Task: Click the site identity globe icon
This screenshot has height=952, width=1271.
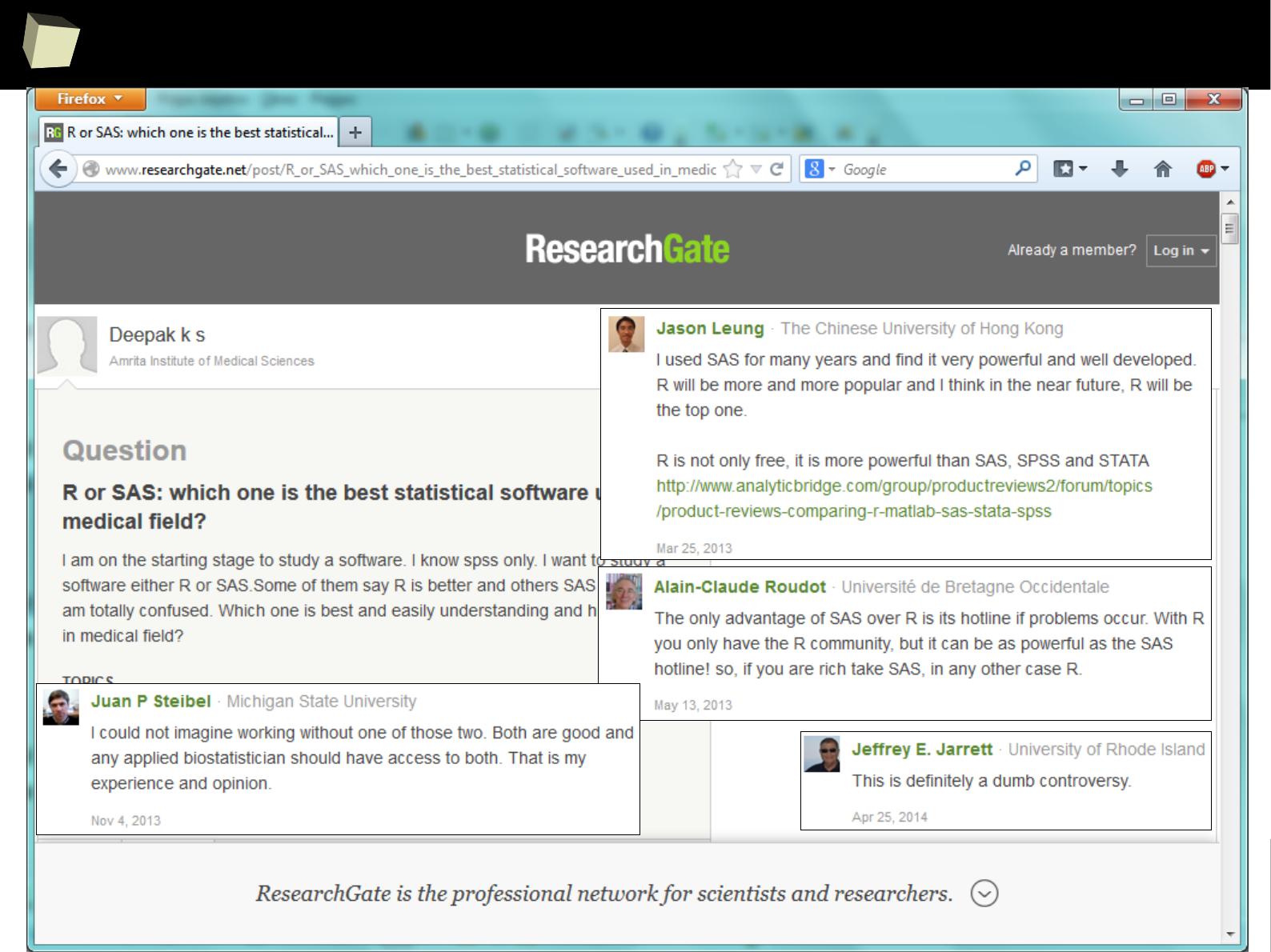Action: (x=91, y=170)
